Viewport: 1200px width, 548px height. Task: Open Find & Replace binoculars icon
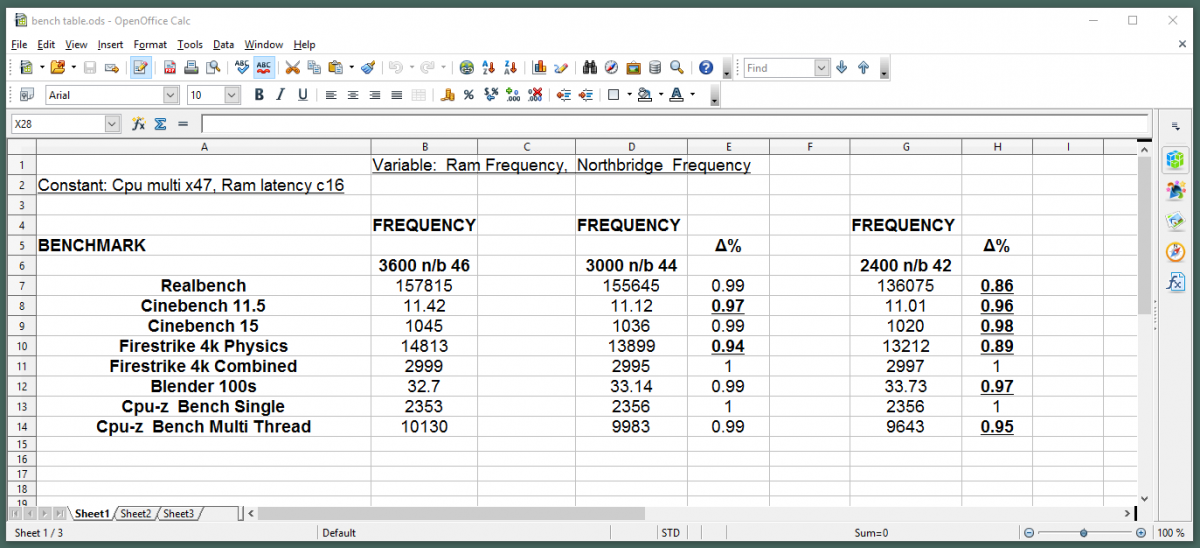pos(590,68)
